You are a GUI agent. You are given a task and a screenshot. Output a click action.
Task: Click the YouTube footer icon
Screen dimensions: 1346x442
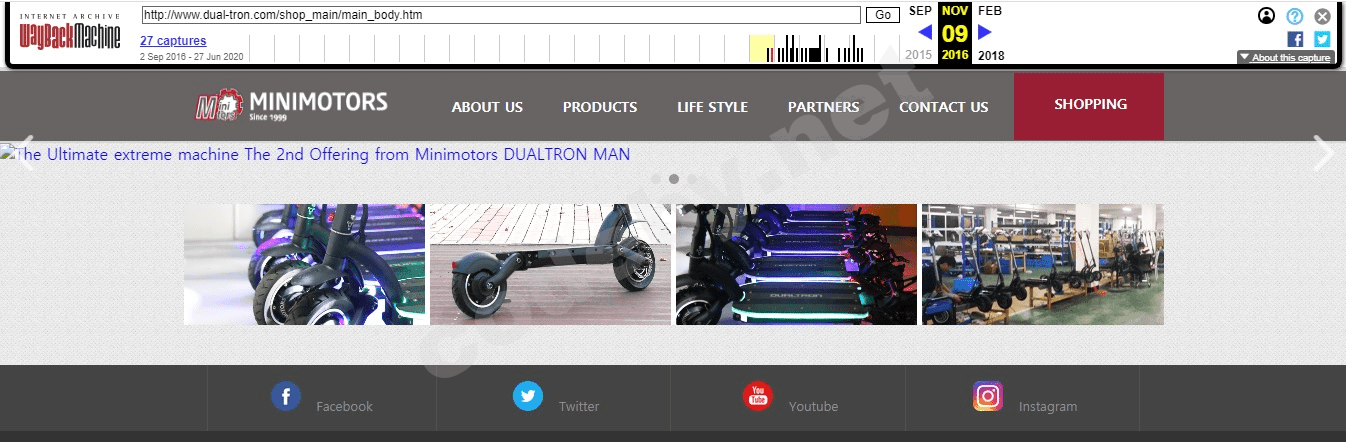(758, 396)
